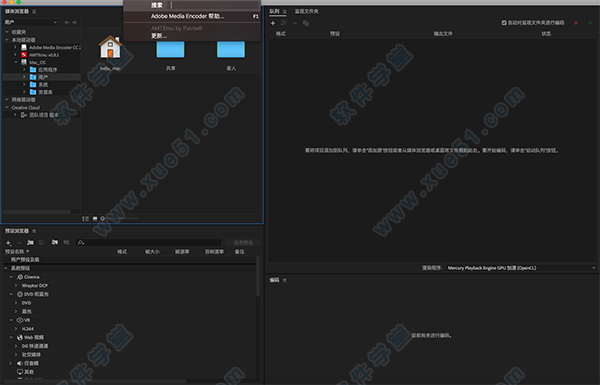Expand the Wraptor DCP preset group
This screenshot has height=385, width=600.
(16, 285)
